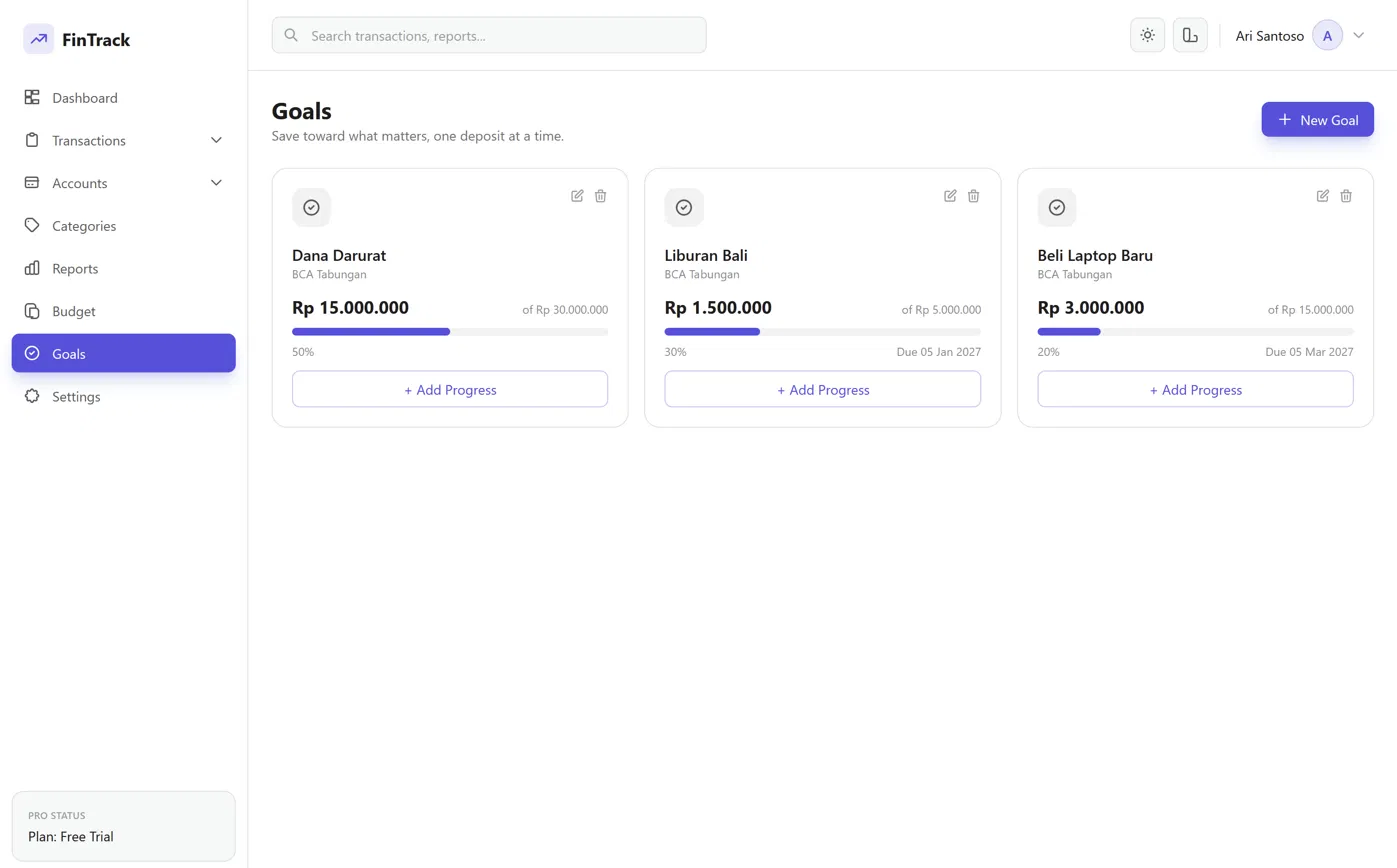Expand the Accounts chevron
Screen dimensions: 1397x868
[216, 183]
